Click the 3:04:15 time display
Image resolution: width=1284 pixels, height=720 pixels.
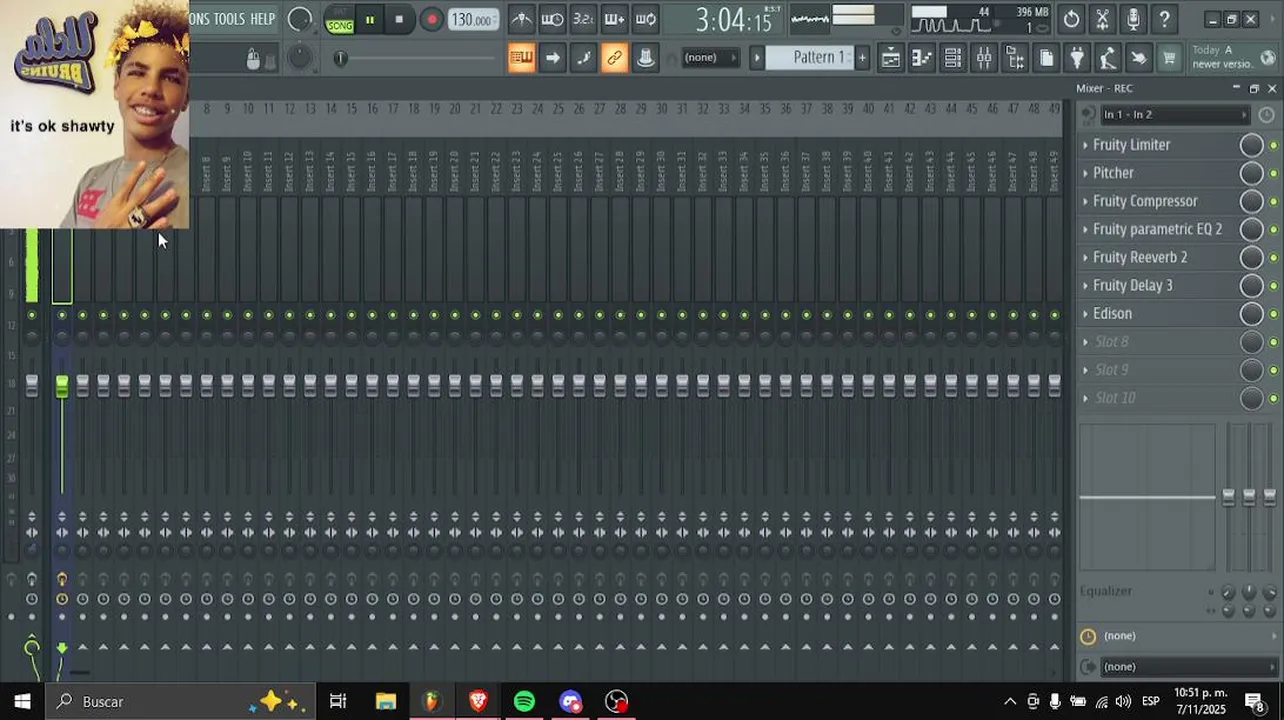pos(734,19)
